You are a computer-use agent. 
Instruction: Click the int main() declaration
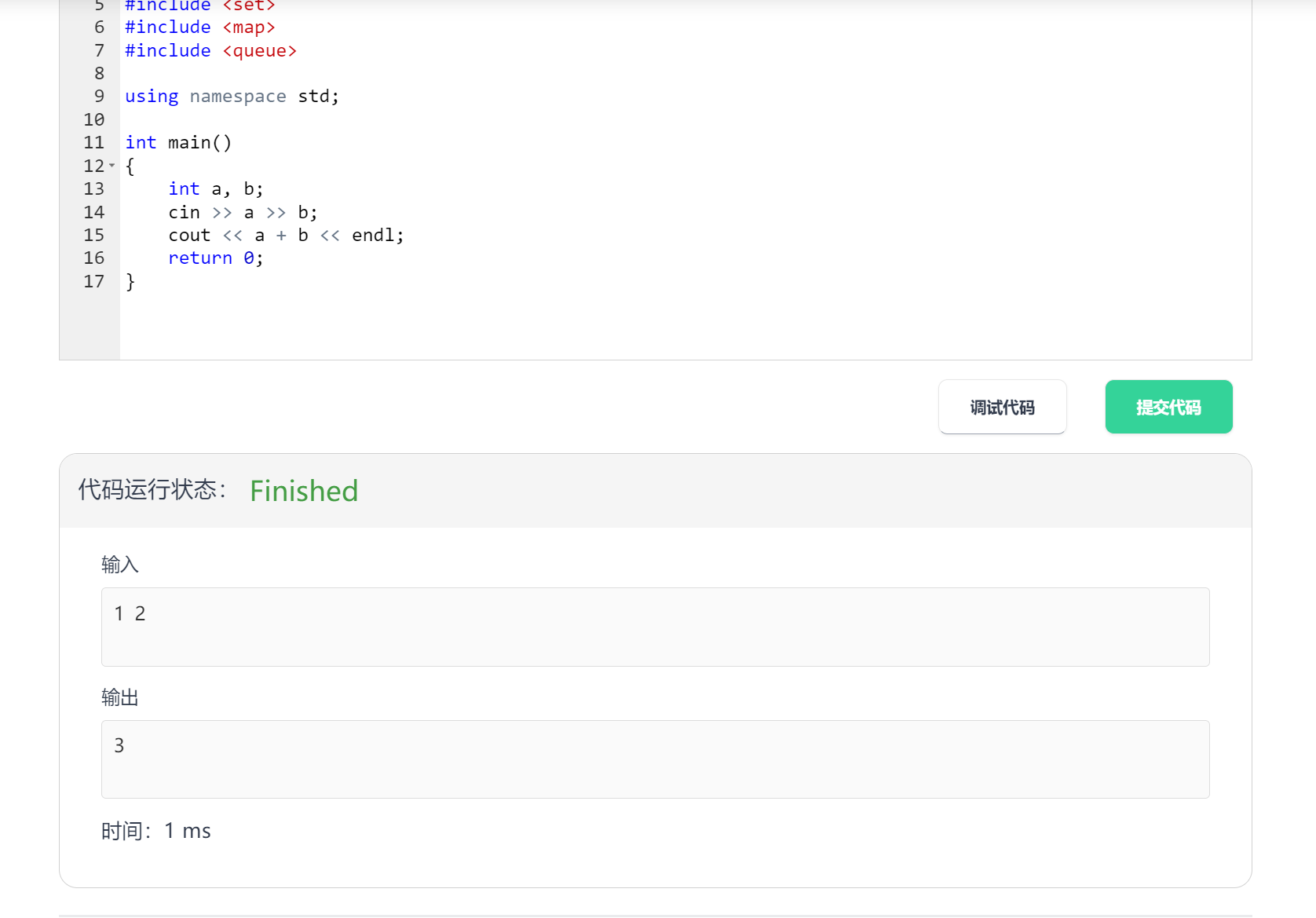pyautogui.click(x=178, y=142)
